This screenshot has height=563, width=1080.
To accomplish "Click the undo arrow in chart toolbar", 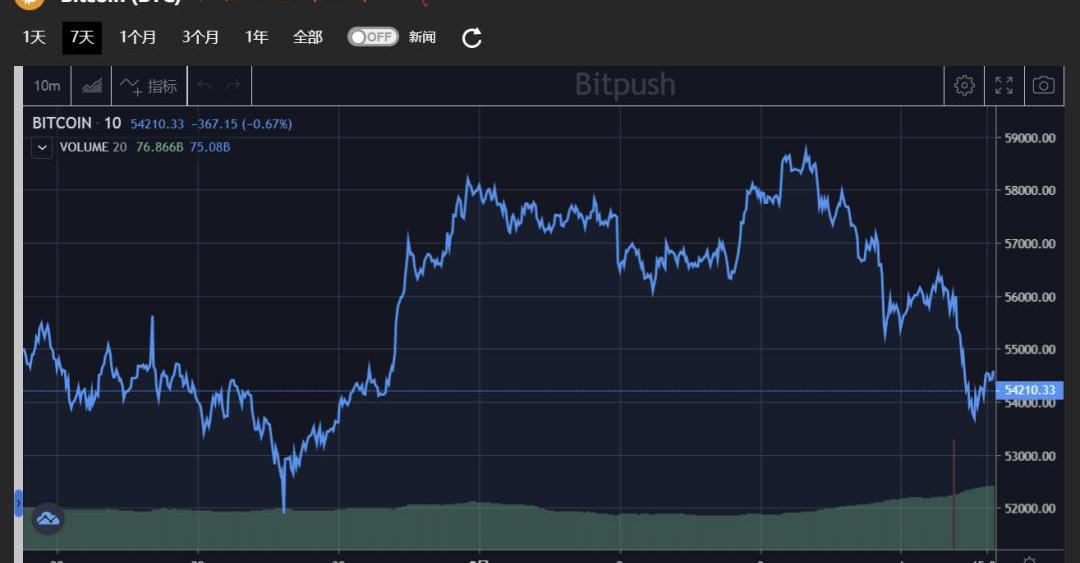I will 205,86.
